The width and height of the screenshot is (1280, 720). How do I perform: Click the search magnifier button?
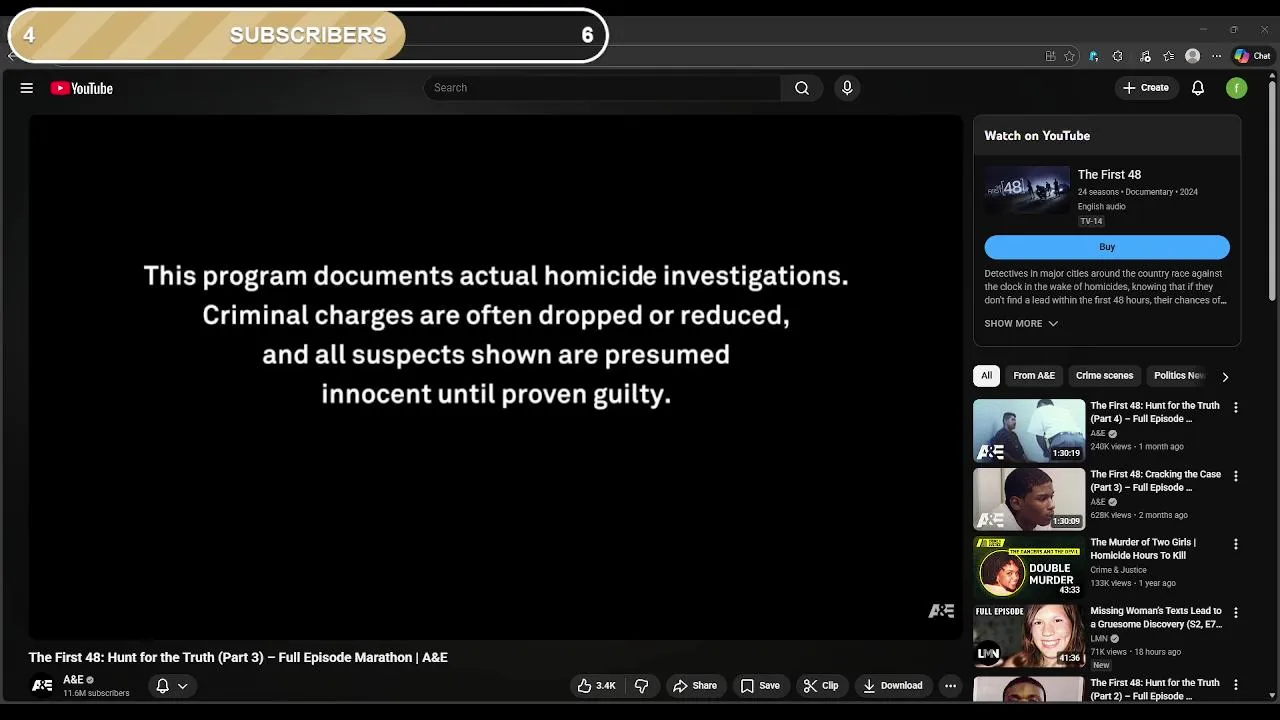click(x=802, y=88)
